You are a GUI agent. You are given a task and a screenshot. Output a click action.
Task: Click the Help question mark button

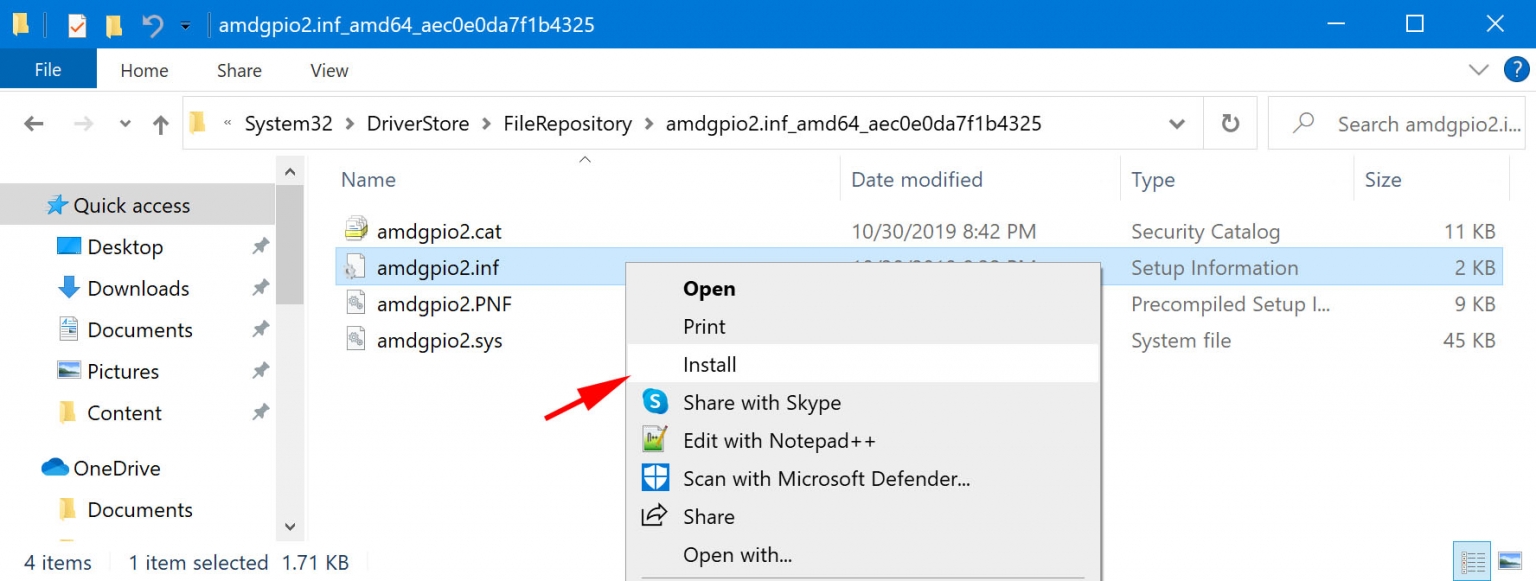1516,70
